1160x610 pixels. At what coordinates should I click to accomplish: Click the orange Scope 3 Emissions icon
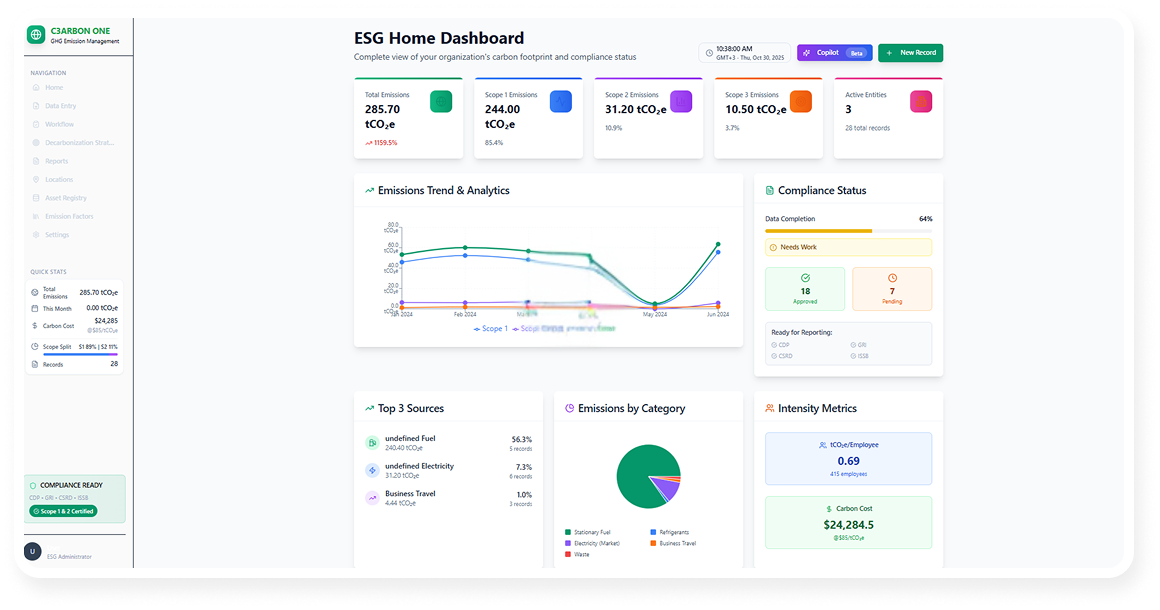coord(801,101)
